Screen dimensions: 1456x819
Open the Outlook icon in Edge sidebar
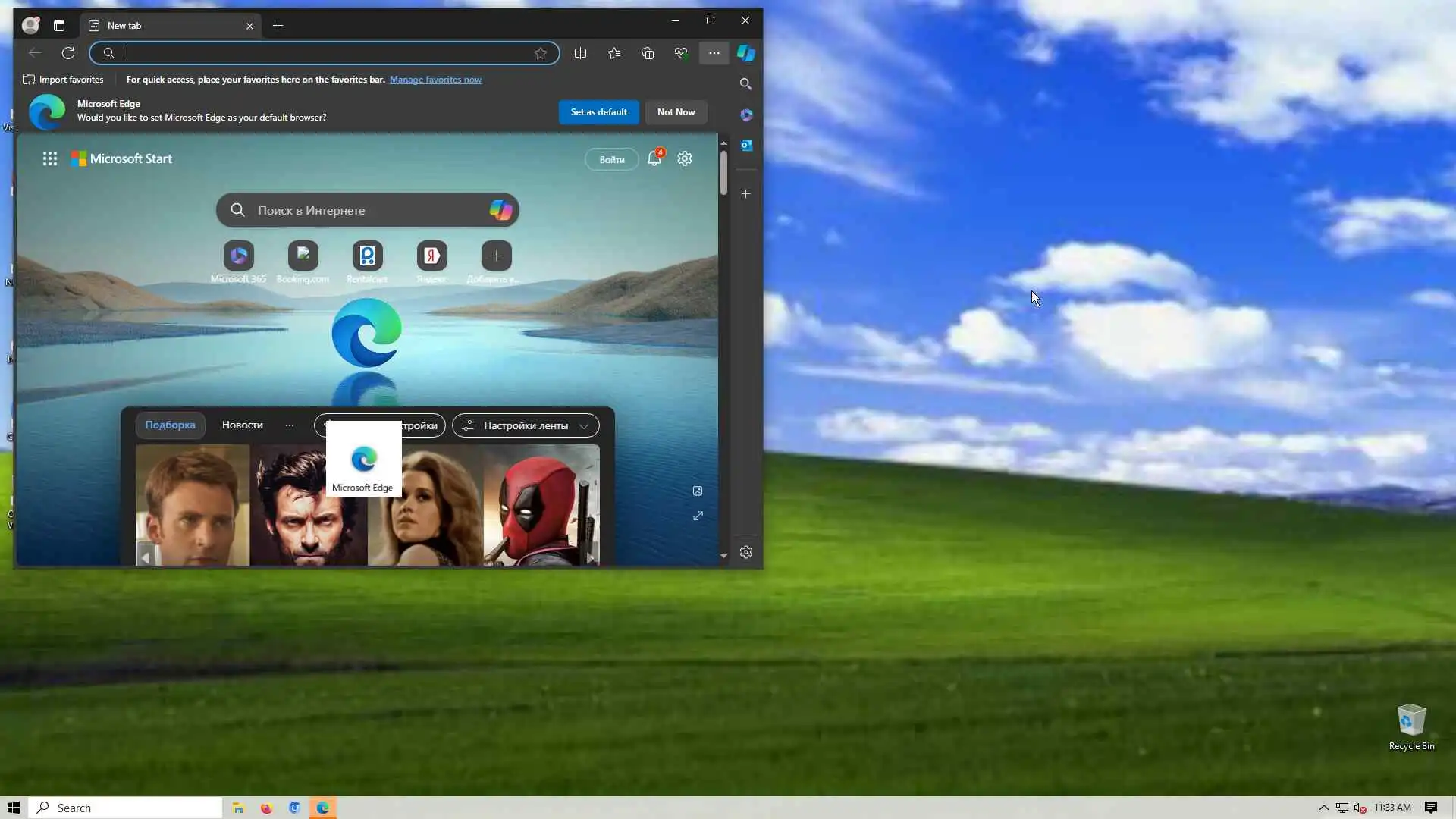click(x=746, y=145)
